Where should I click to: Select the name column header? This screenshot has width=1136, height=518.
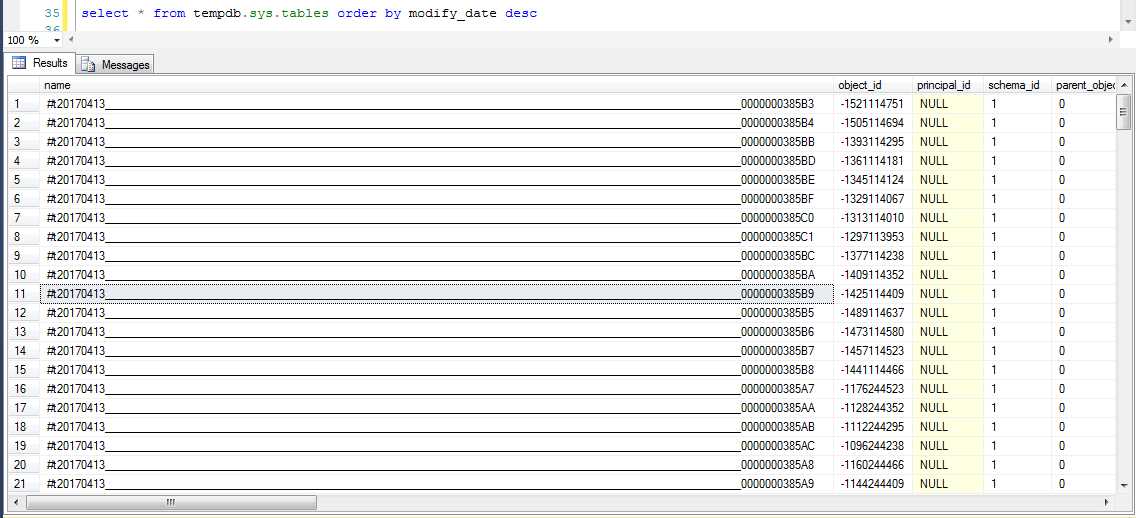437,85
